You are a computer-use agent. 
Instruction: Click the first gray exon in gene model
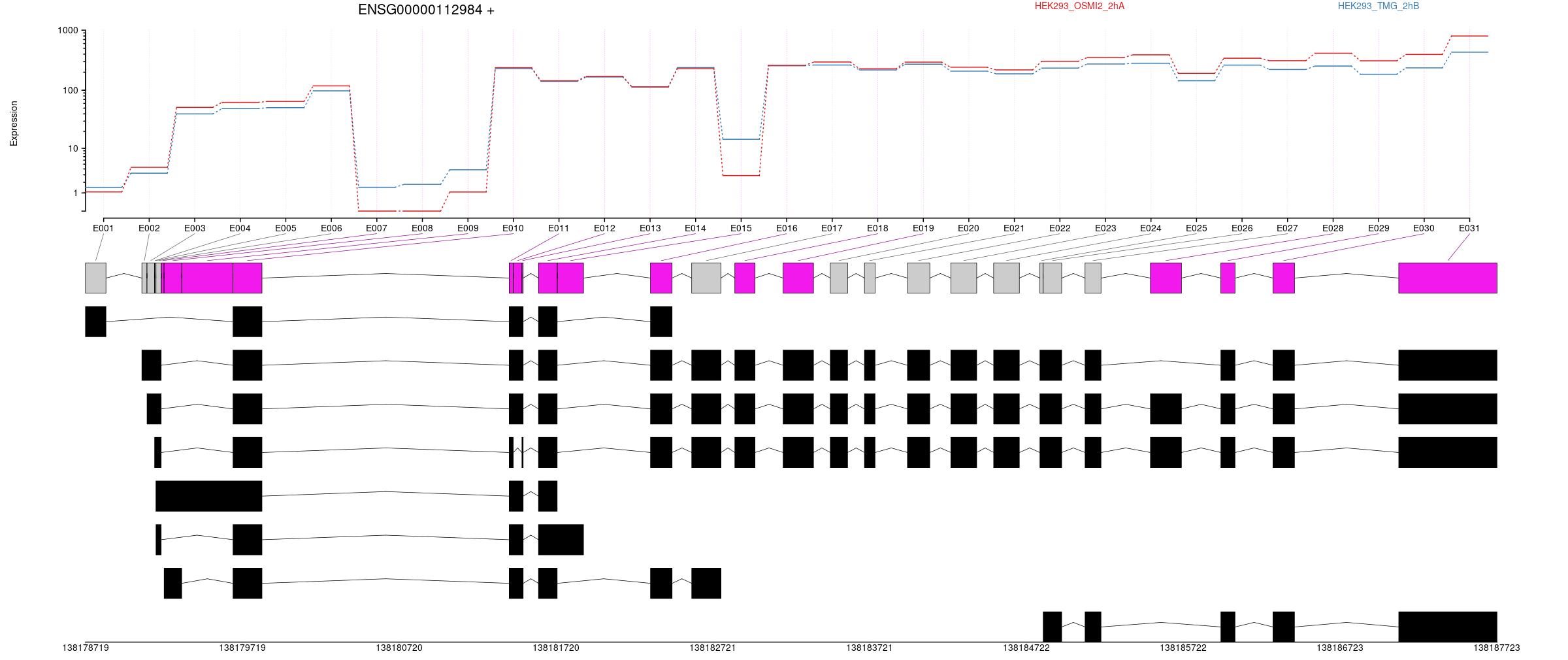point(95,278)
